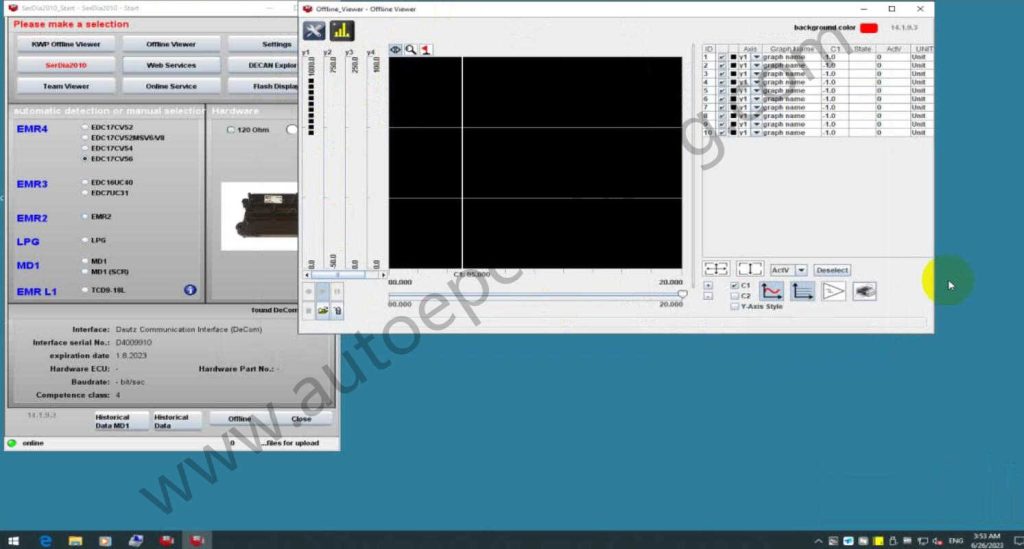Viewport: 1024px width, 549px height.
Task: Click the open folder icon under y-axis panel
Action: click(x=324, y=311)
